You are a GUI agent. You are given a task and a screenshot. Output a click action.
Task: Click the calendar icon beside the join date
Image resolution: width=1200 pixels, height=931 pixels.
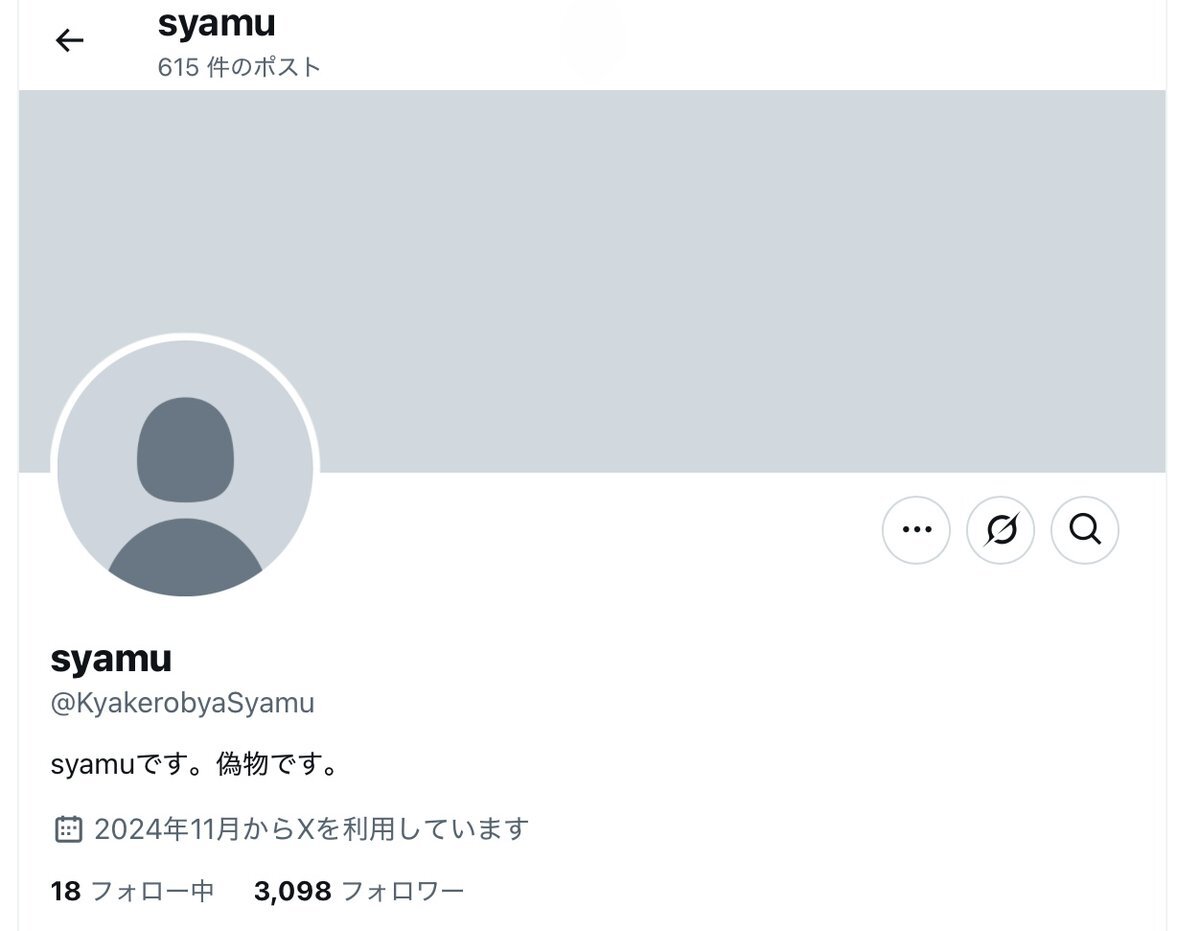point(67,829)
